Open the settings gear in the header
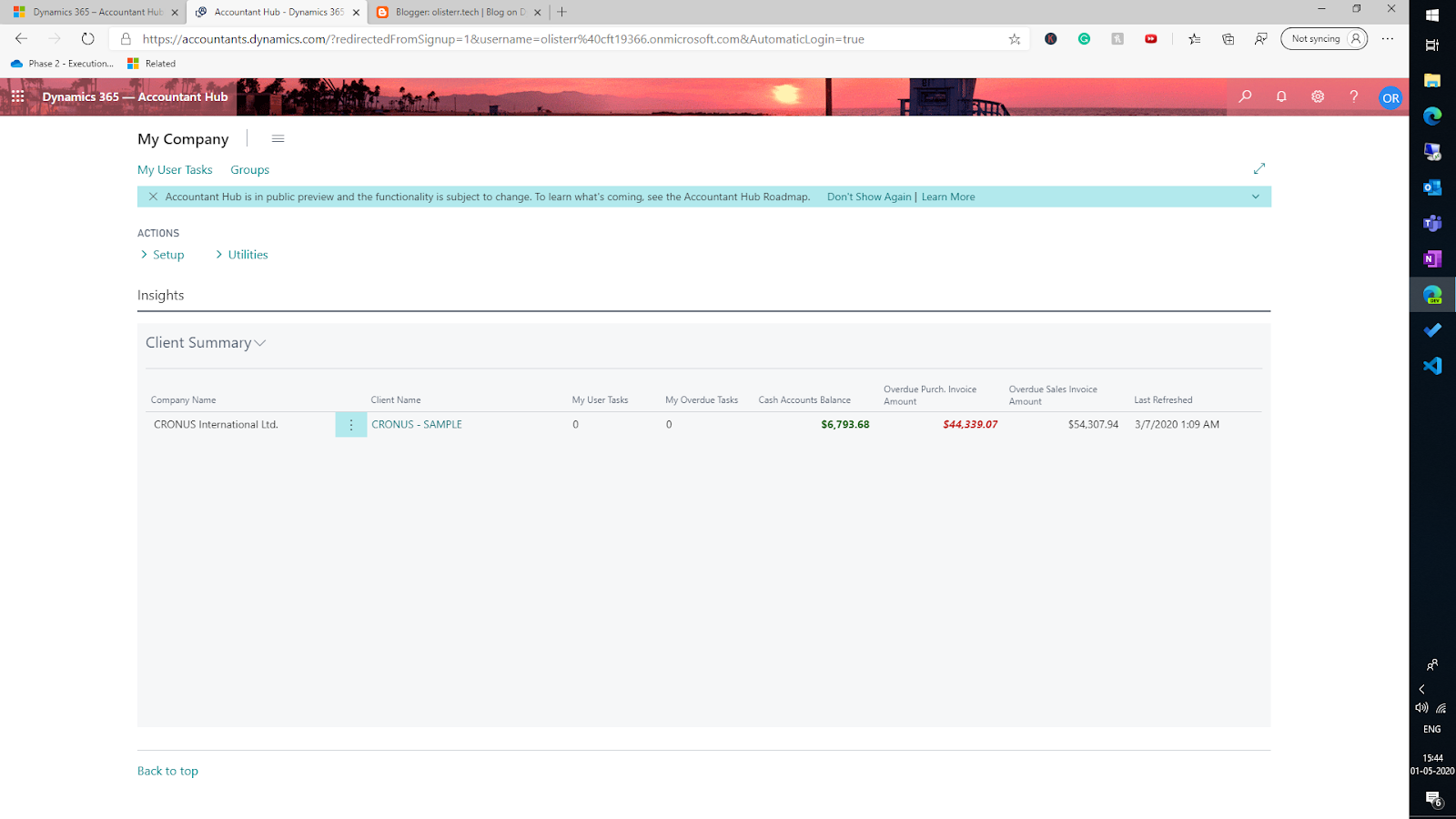Viewport: 1456px width, 819px height. pyautogui.click(x=1318, y=96)
